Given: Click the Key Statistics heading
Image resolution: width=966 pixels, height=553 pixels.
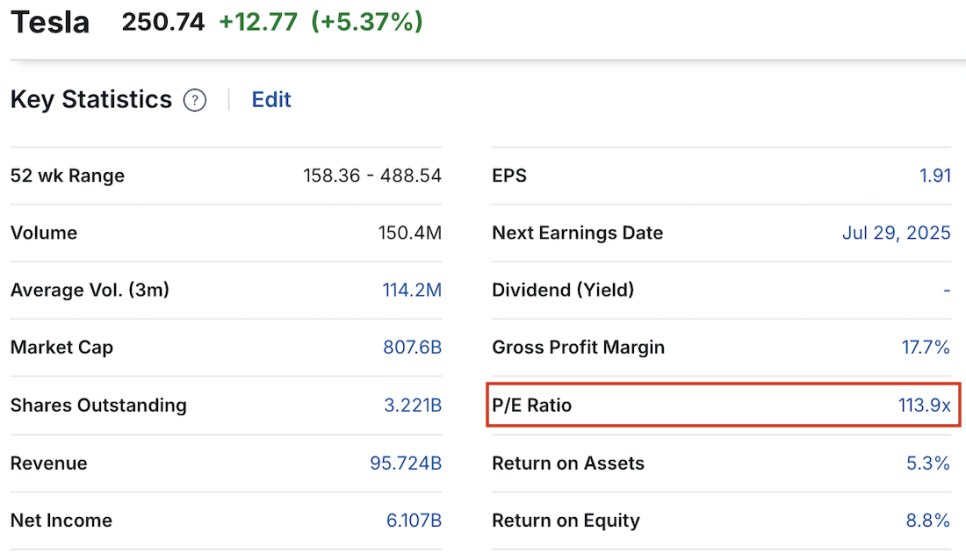Looking at the screenshot, I should pos(91,100).
